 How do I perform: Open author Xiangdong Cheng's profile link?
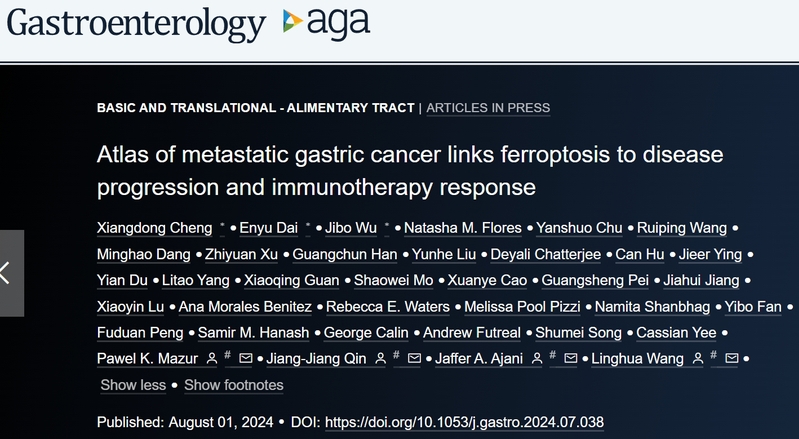point(156,228)
